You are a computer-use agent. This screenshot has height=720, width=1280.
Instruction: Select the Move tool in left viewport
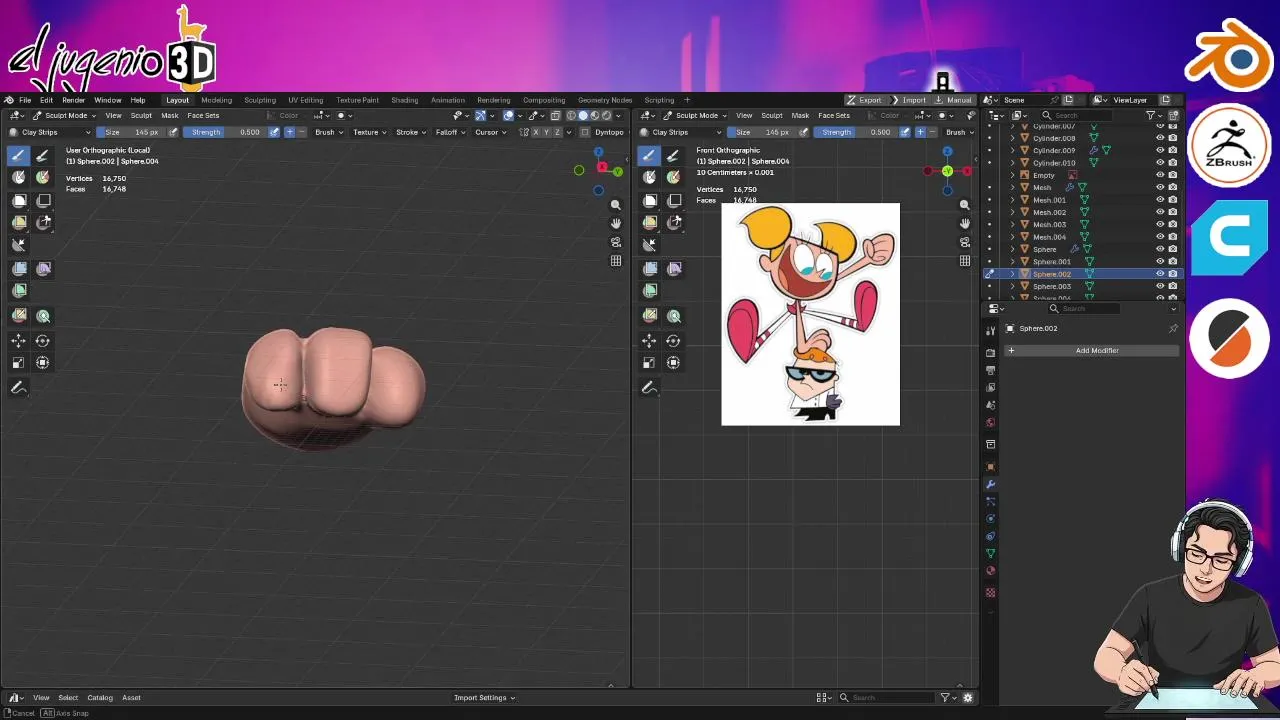pyautogui.click(x=19, y=340)
